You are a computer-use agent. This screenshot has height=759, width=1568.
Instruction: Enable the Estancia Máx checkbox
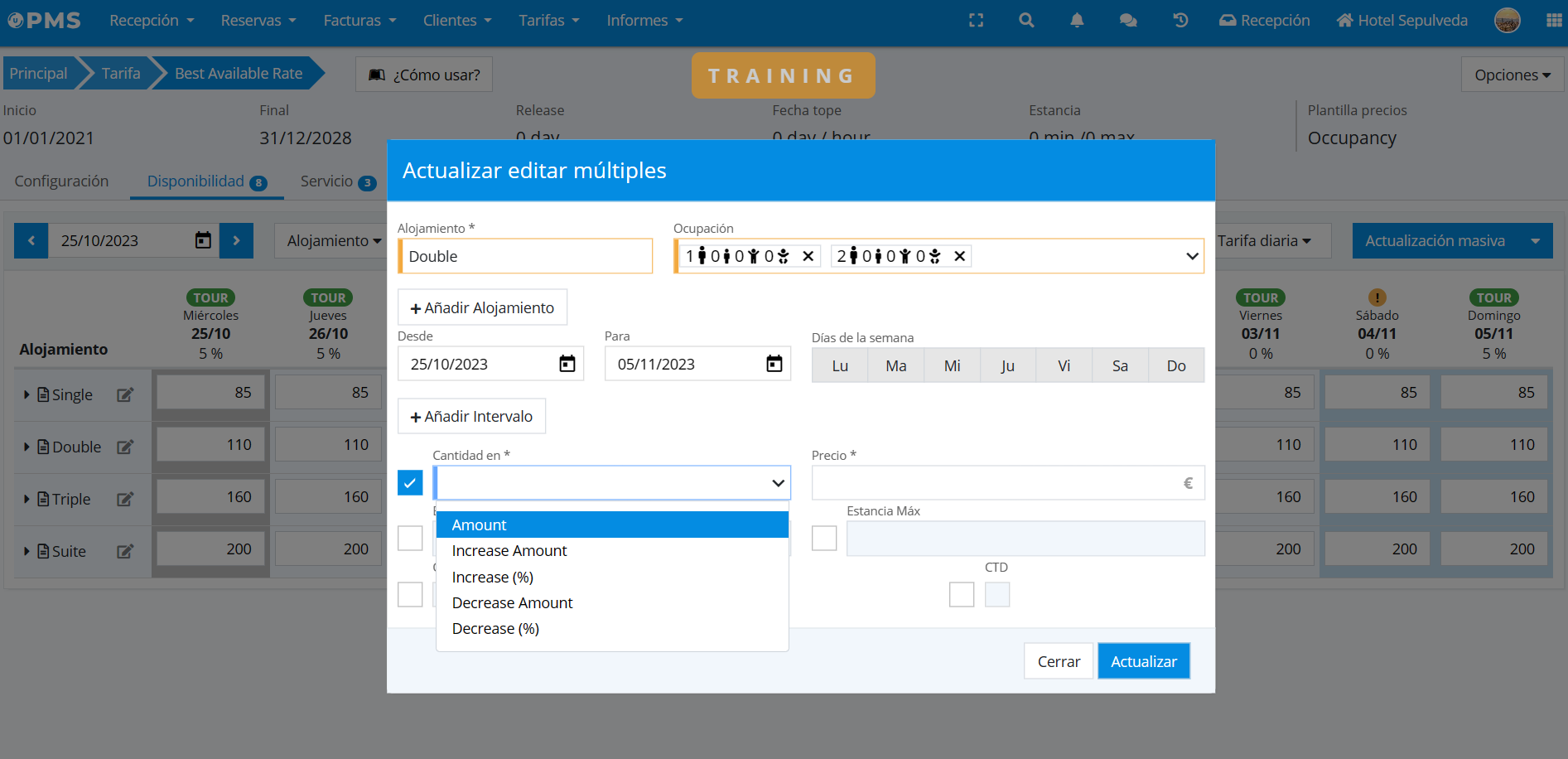[824, 538]
